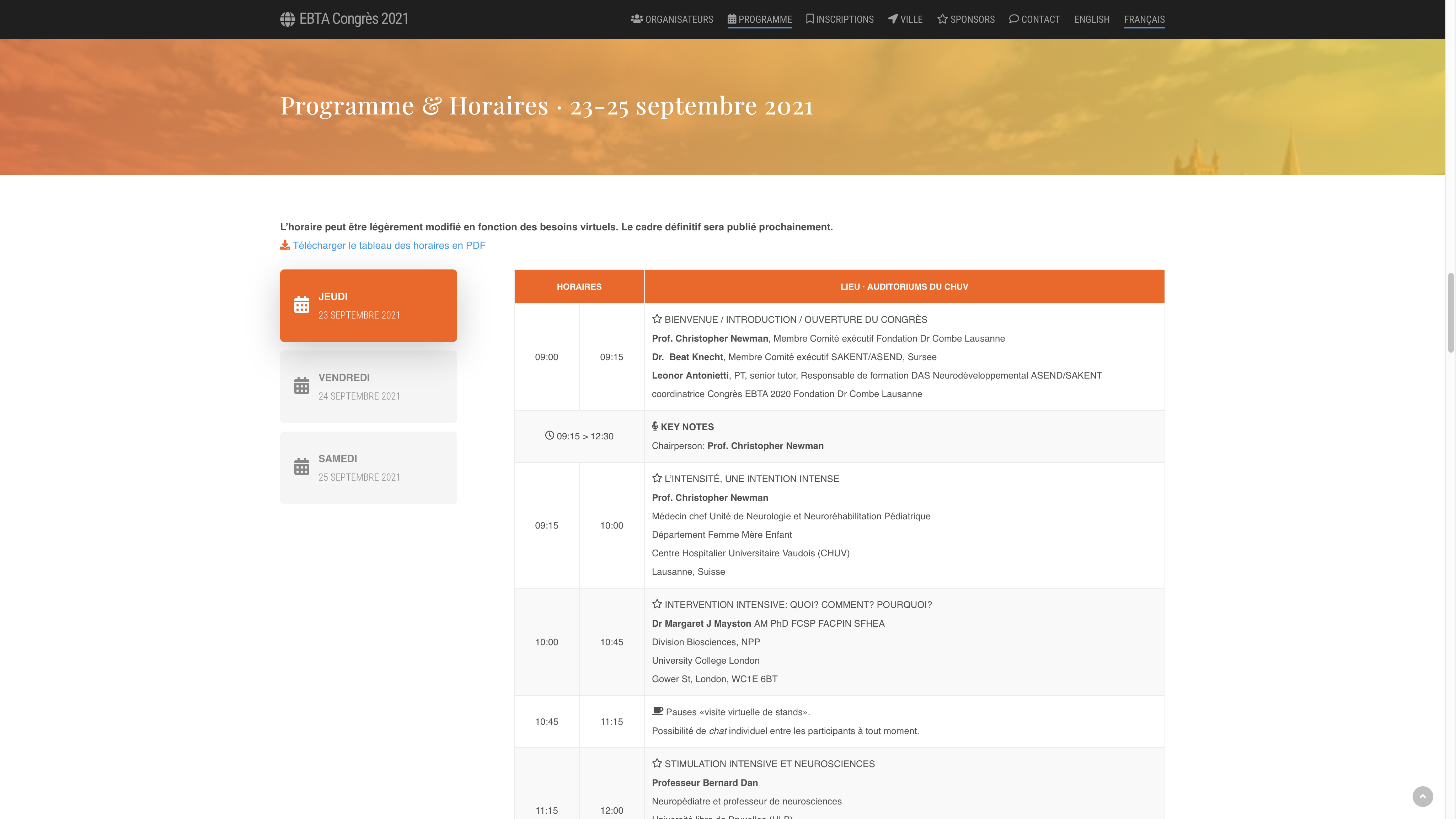1456x819 pixels.
Task: Click the orange PDF download icon
Action: [x=285, y=245]
